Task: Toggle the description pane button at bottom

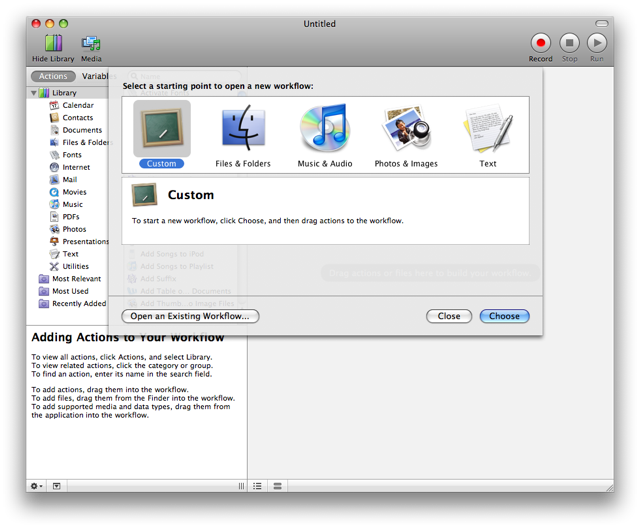Action: [56, 486]
